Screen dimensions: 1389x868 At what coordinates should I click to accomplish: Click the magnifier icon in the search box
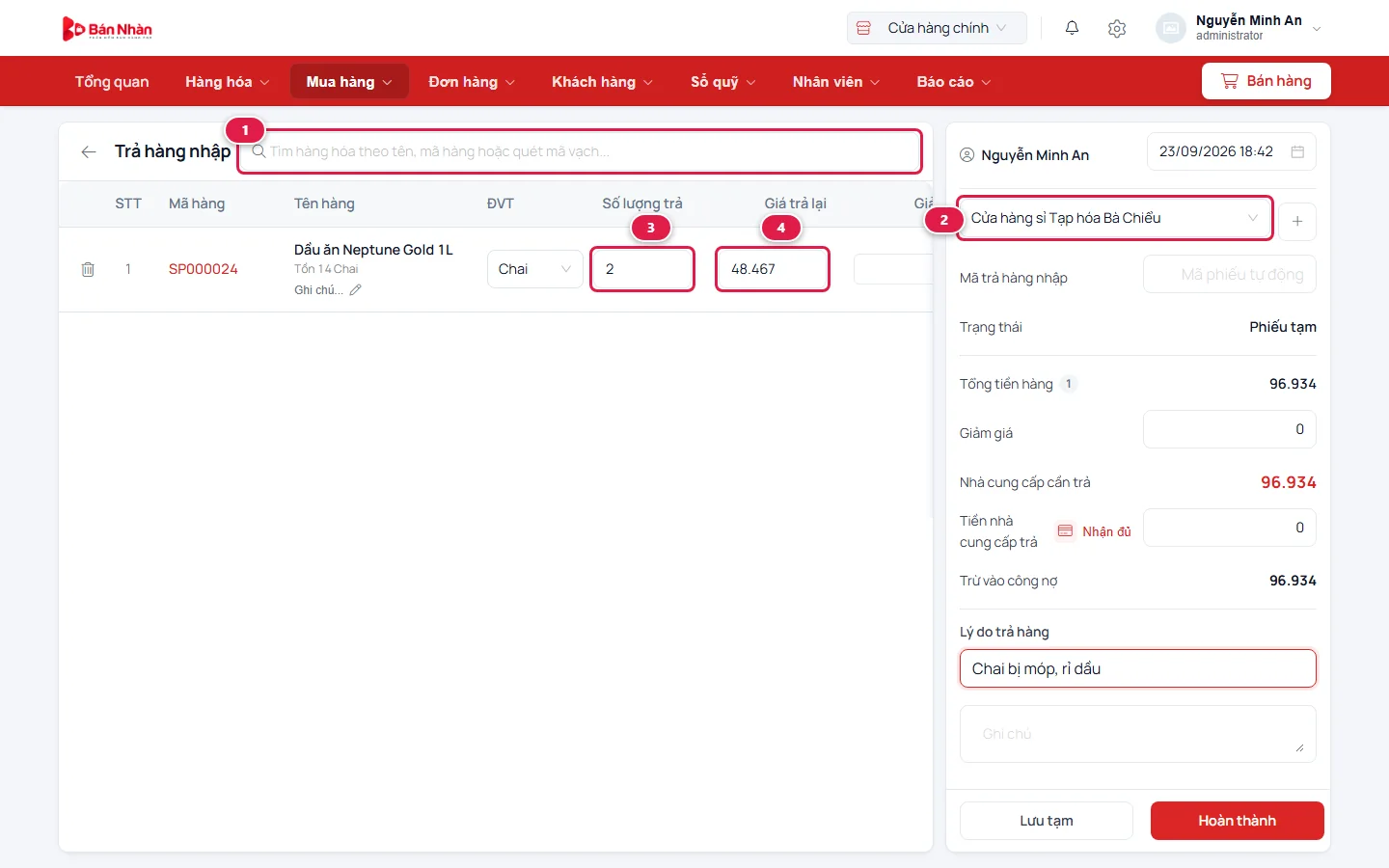[258, 151]
